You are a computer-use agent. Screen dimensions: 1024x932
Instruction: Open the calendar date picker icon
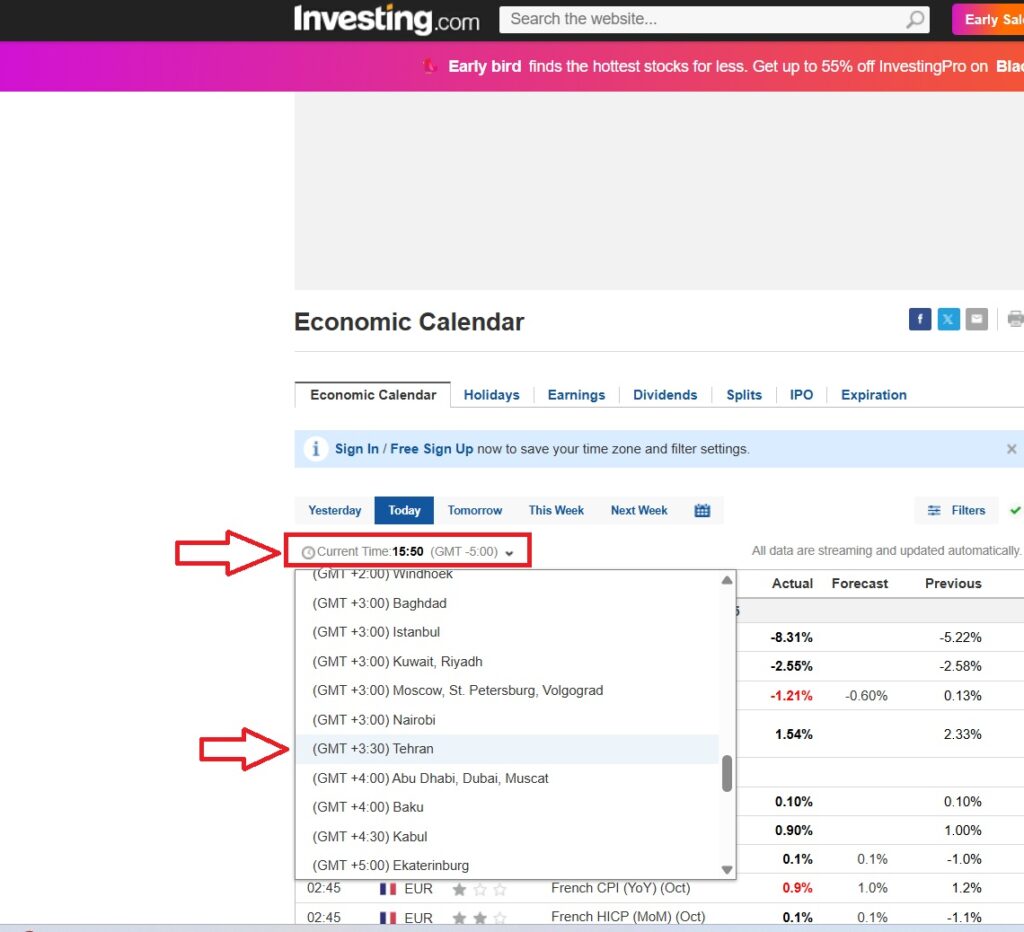point(702,510)
